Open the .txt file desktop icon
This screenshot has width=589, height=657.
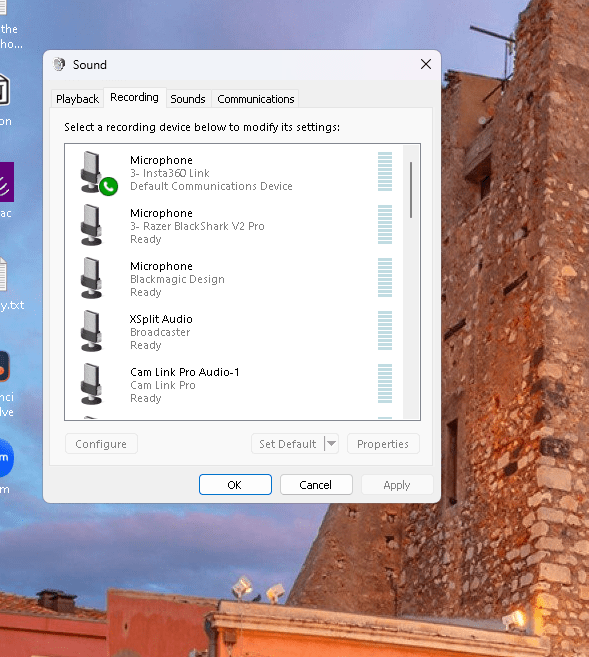[x=3, y=275]
